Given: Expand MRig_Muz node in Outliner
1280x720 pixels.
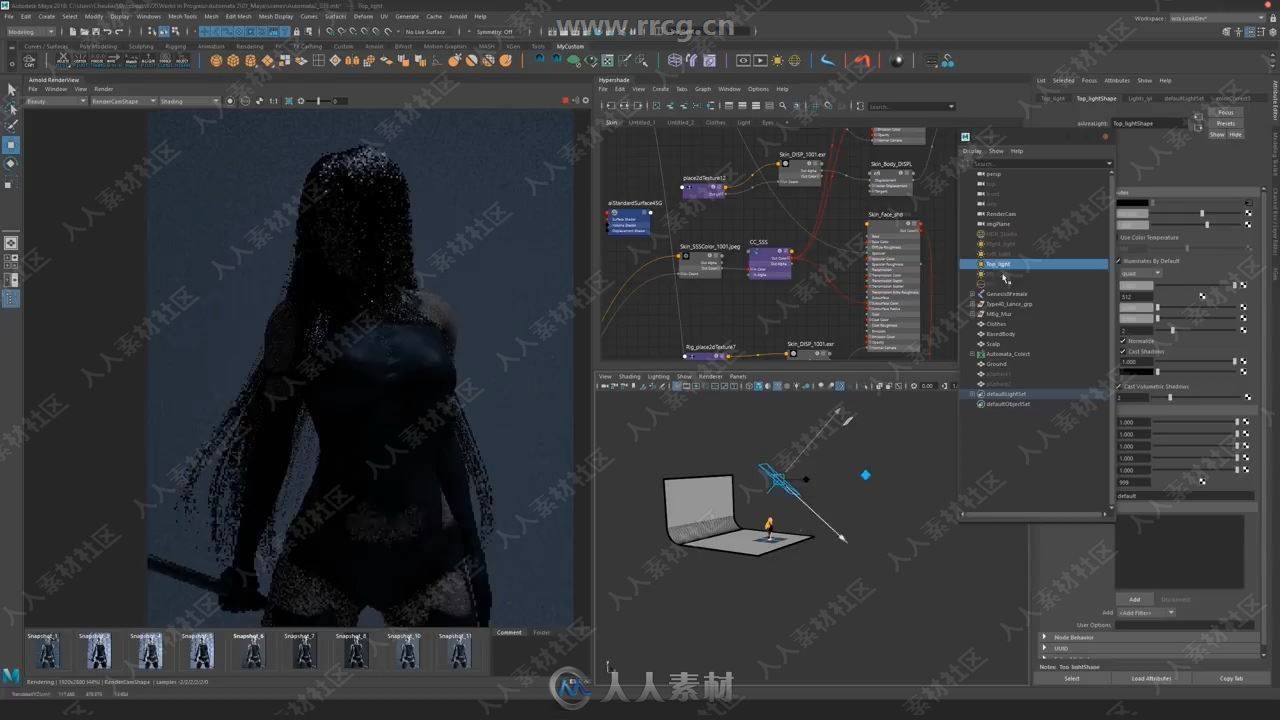Looking at the screenshot, I should coord(972,314).
